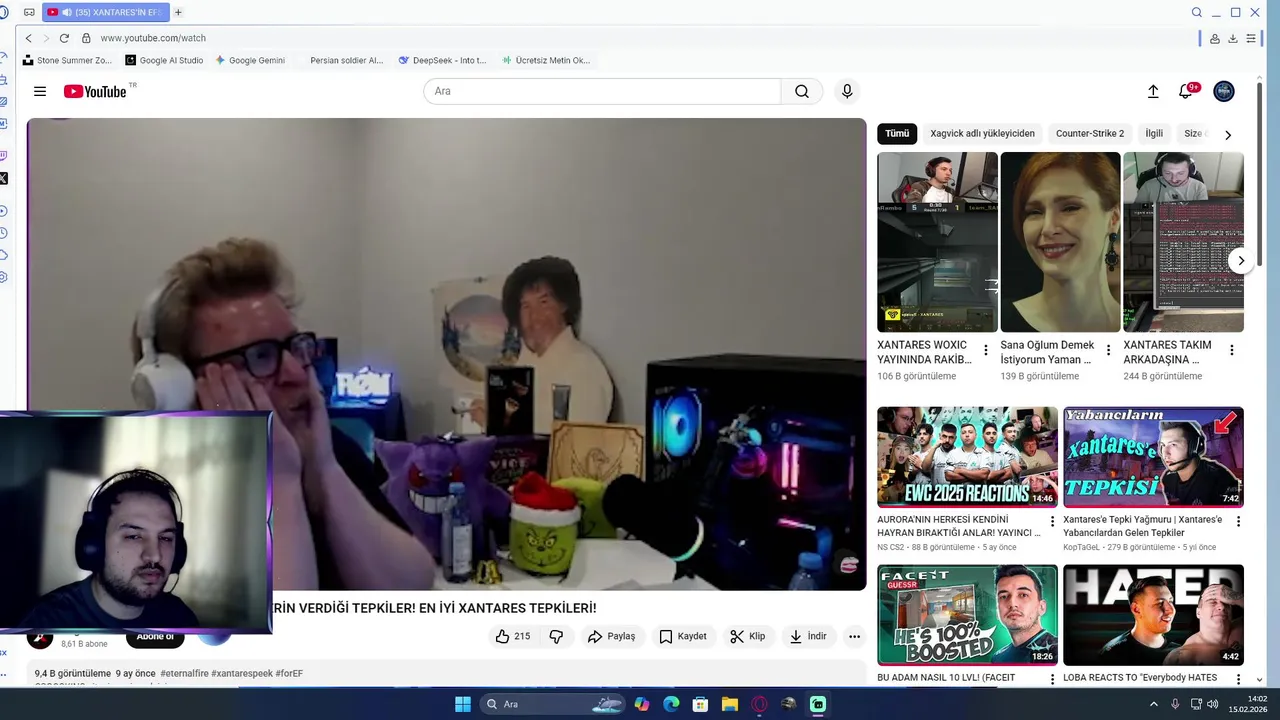Start voice search with the microphone icon

[847, 91]
